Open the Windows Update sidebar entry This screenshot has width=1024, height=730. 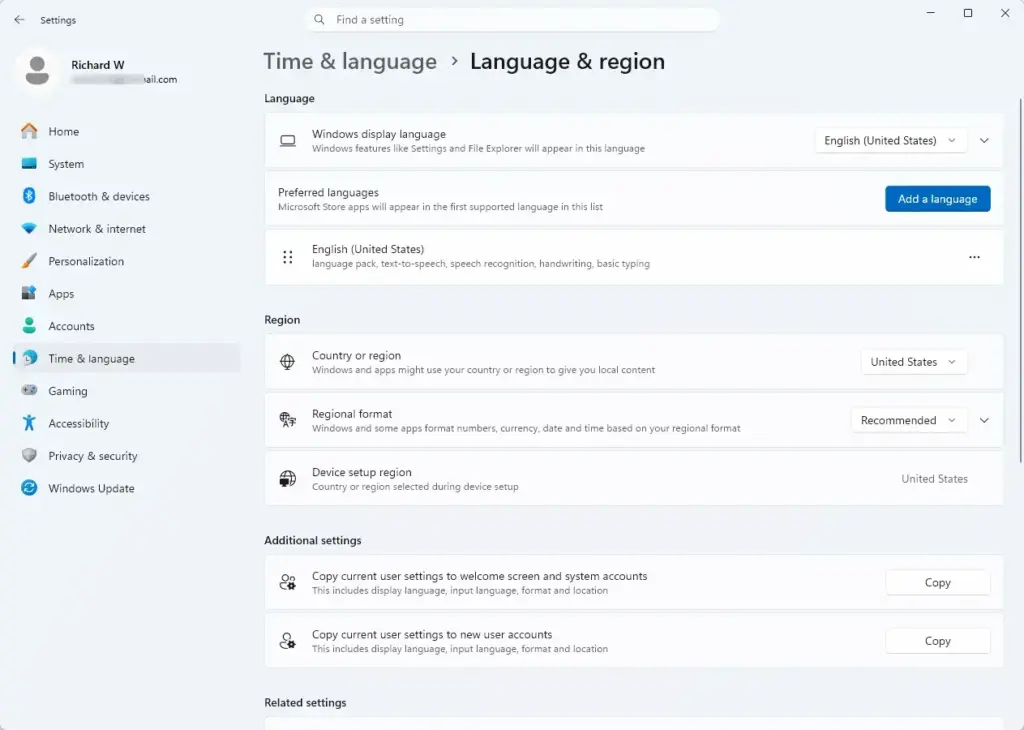127,488
